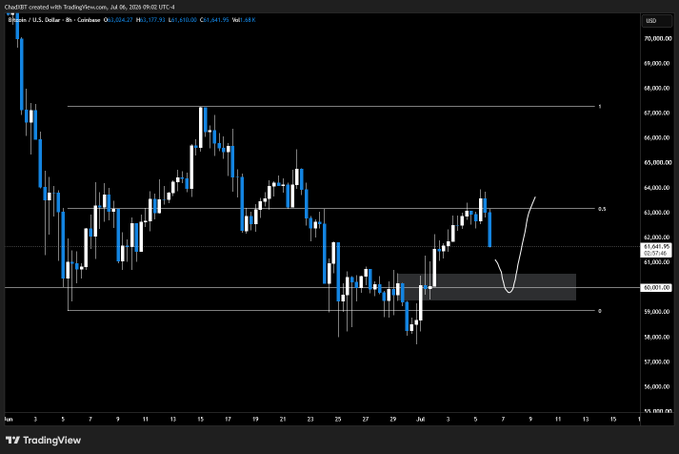Click the 64,000.00 price axis label
Screen dimensions: 679x454
(x=658, y=188)
